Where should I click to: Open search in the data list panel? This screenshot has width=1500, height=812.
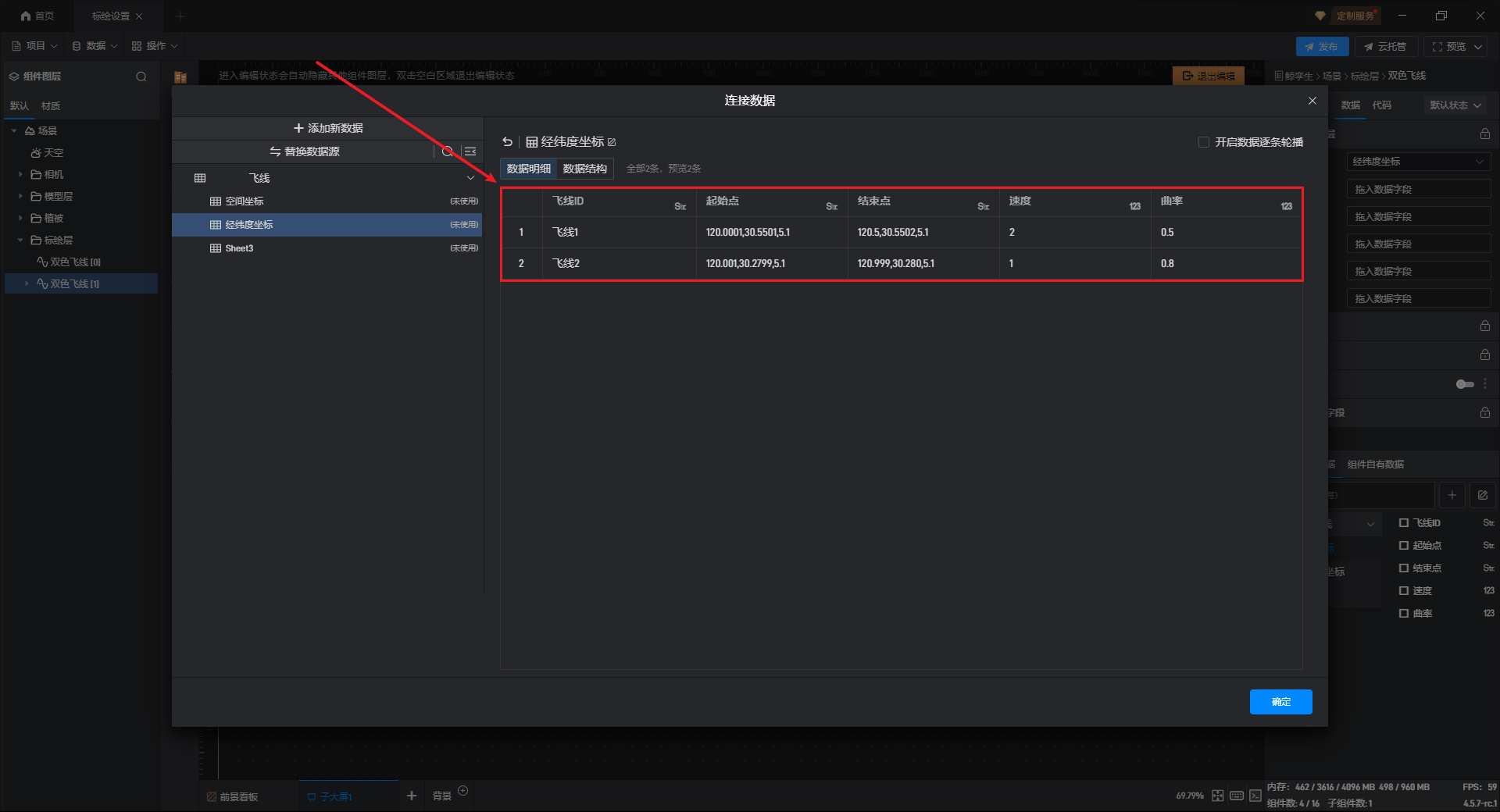click(448, 151)
